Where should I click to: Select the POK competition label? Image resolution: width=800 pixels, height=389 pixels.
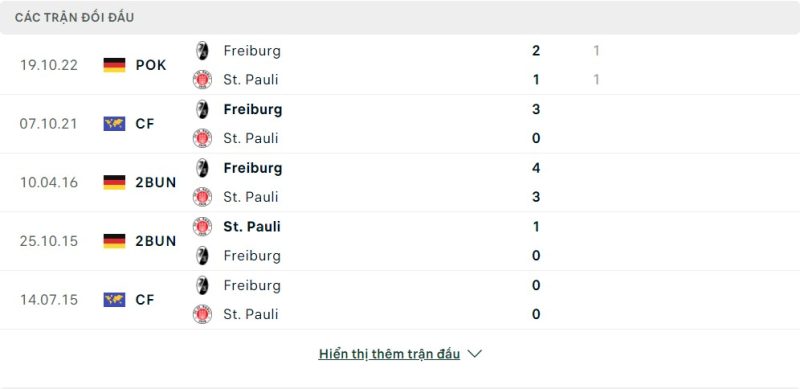click(x=151, y=65)
